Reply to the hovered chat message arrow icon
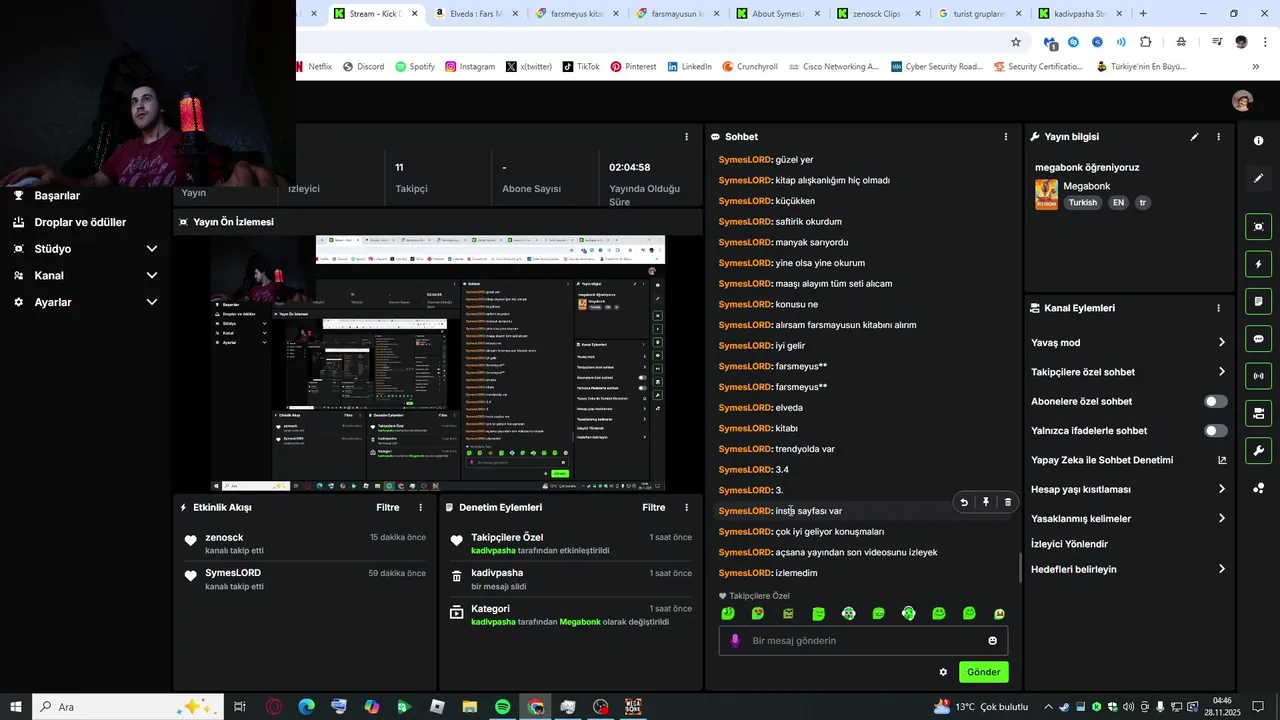 964,502
